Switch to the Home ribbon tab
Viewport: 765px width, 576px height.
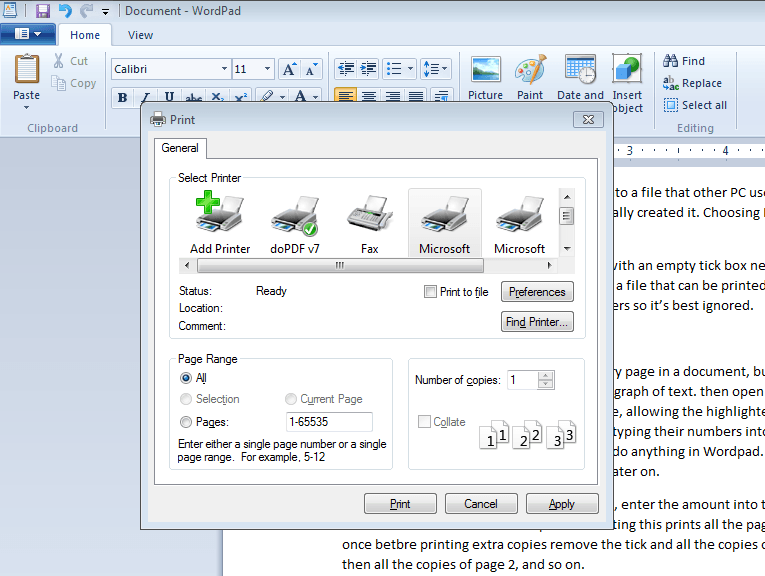pos(85,35)
